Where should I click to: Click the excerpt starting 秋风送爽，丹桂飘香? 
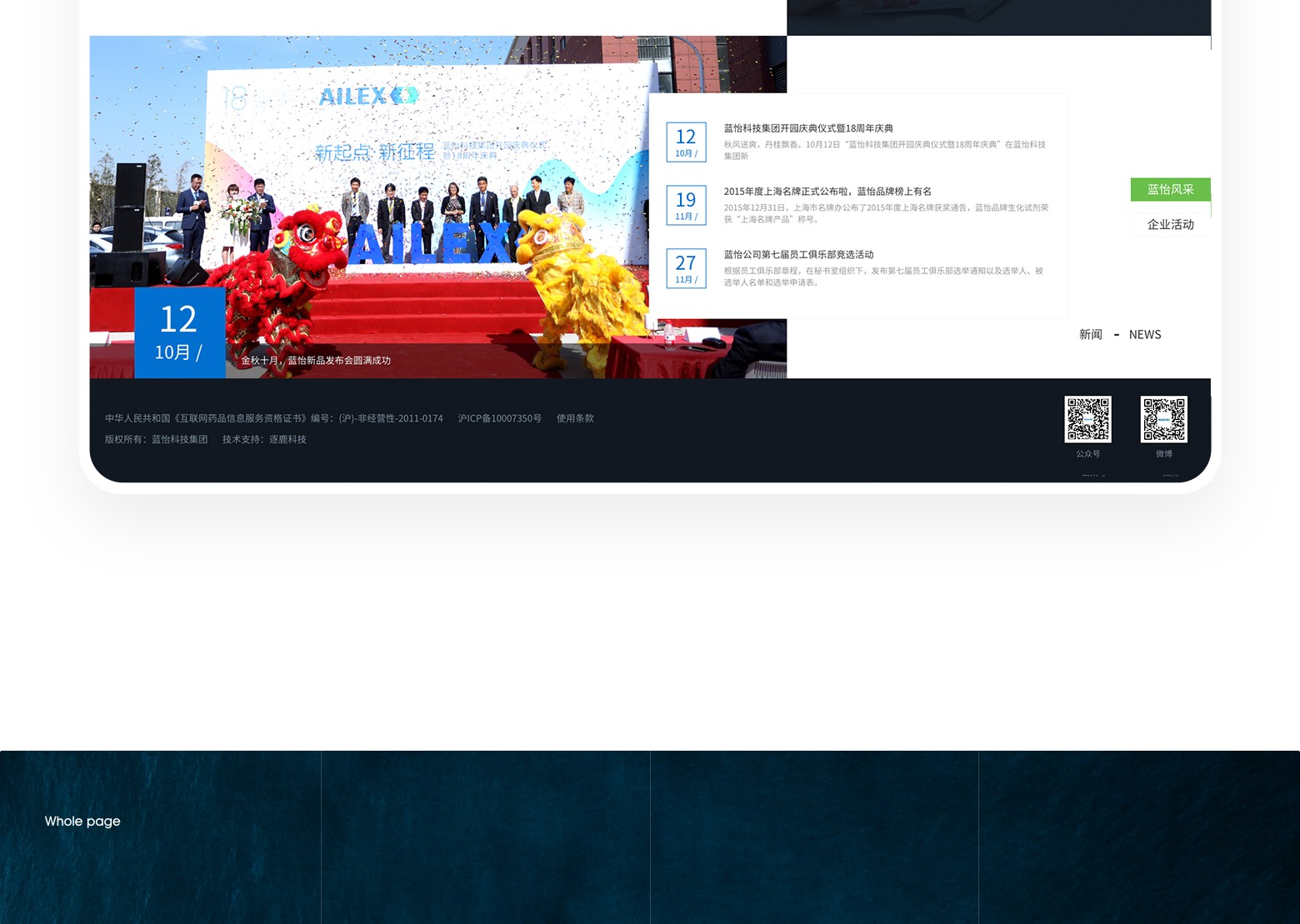[x=884, y=150]
